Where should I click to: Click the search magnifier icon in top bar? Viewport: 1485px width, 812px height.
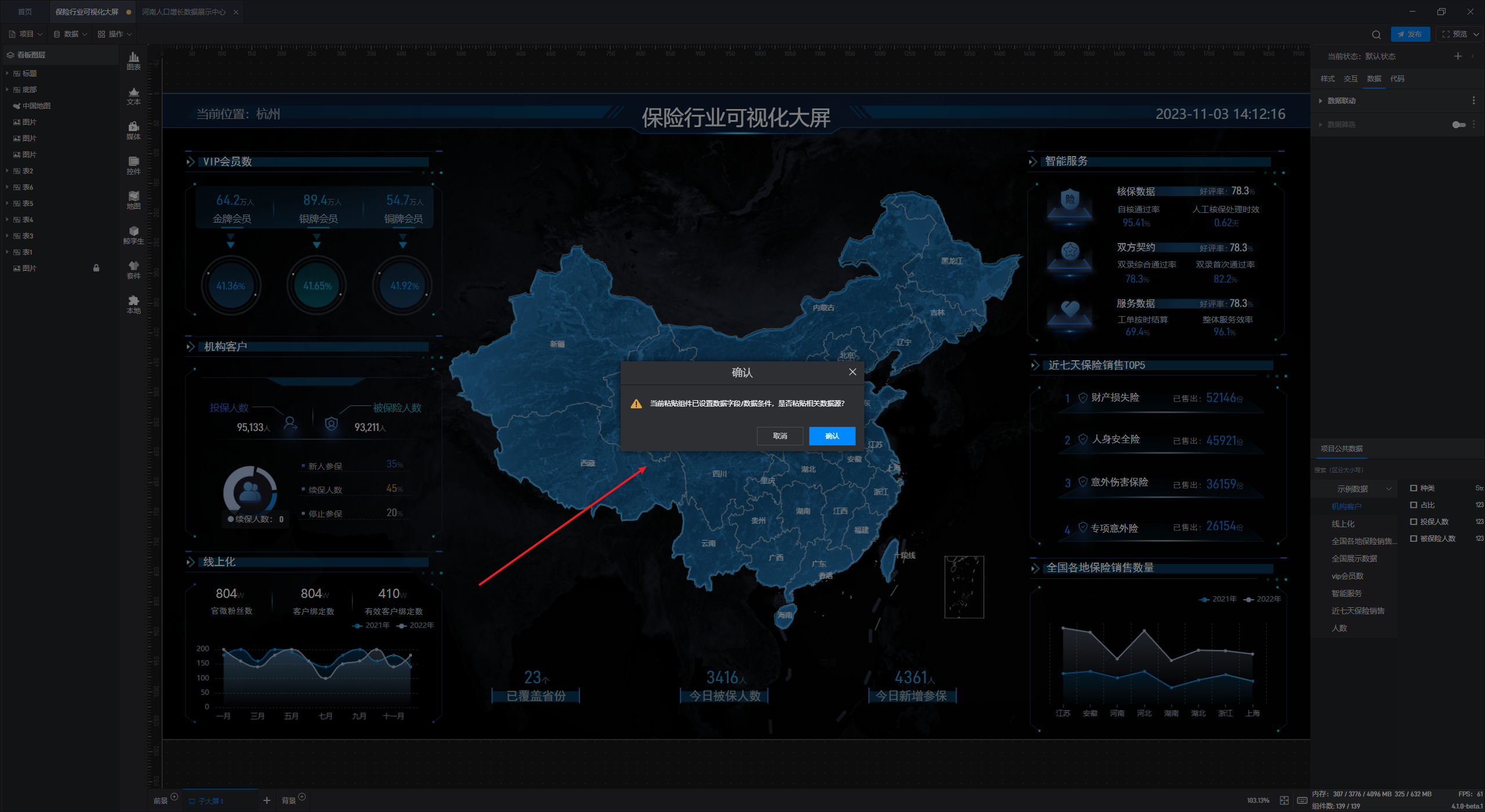(x=1376, y=34)
